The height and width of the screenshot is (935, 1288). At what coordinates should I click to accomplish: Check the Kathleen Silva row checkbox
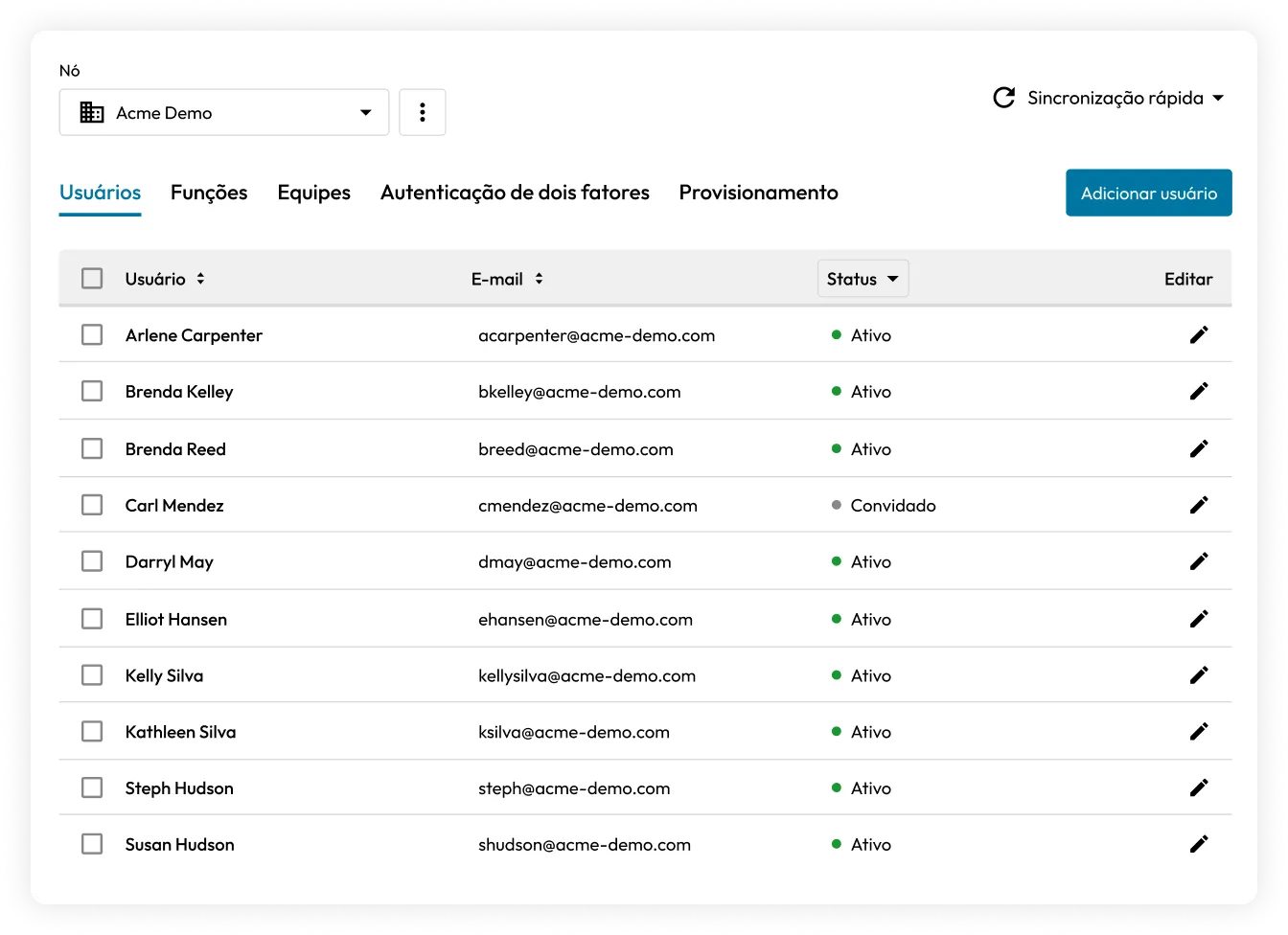click(92, 732)
